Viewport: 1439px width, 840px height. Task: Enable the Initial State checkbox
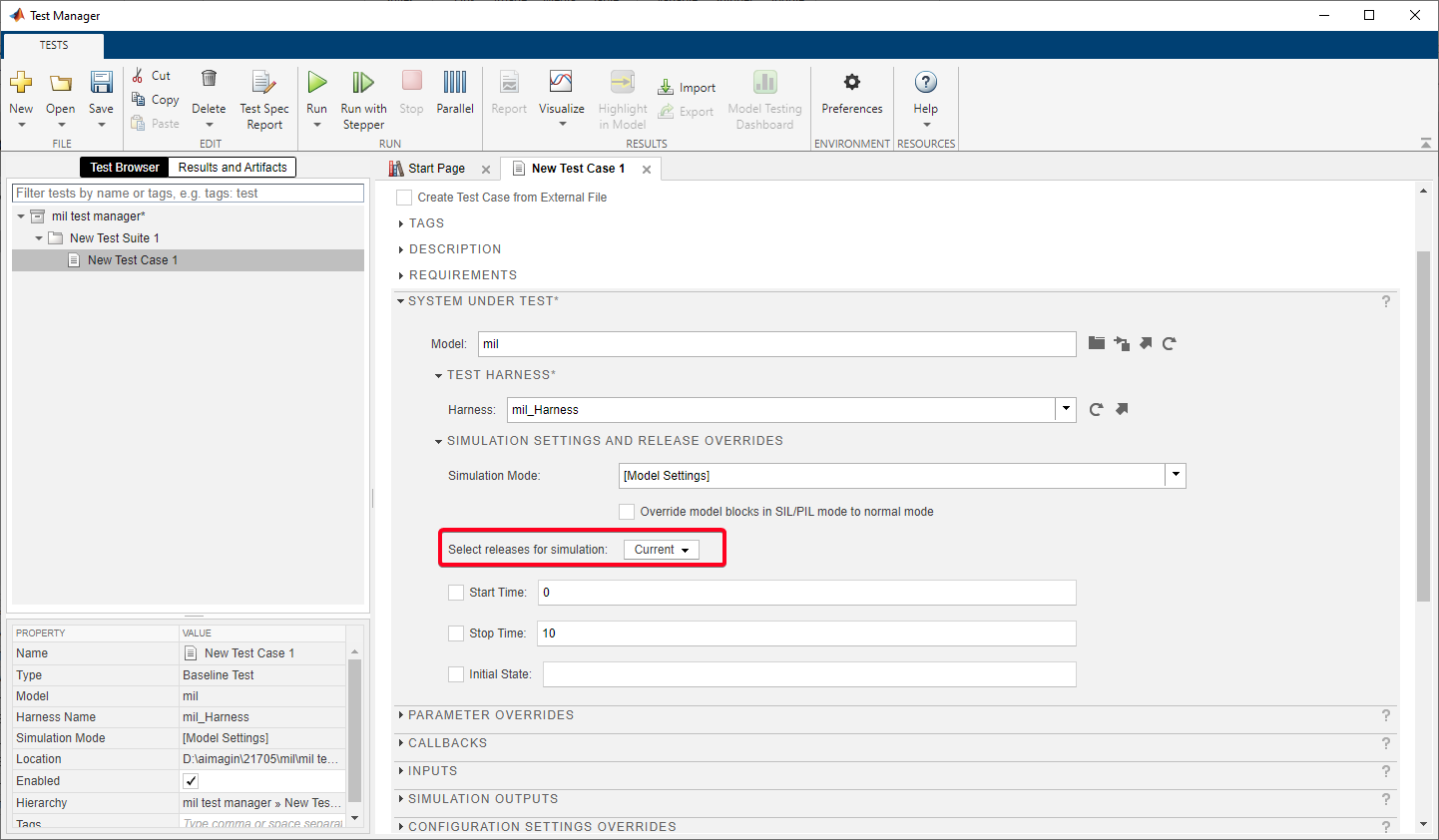pyautogui.click(x=456, y=674)
